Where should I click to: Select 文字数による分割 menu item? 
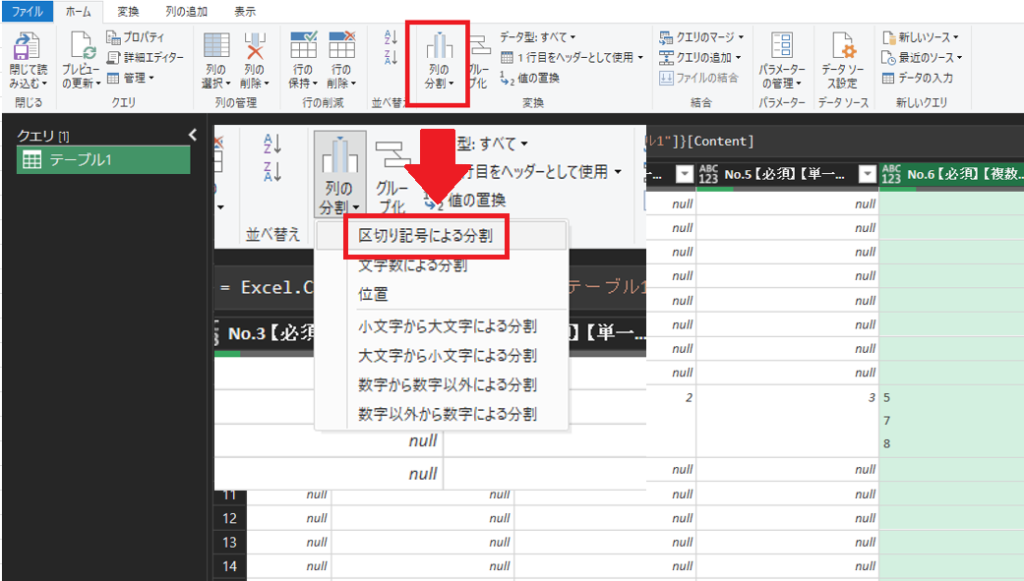tap(412, 266)
